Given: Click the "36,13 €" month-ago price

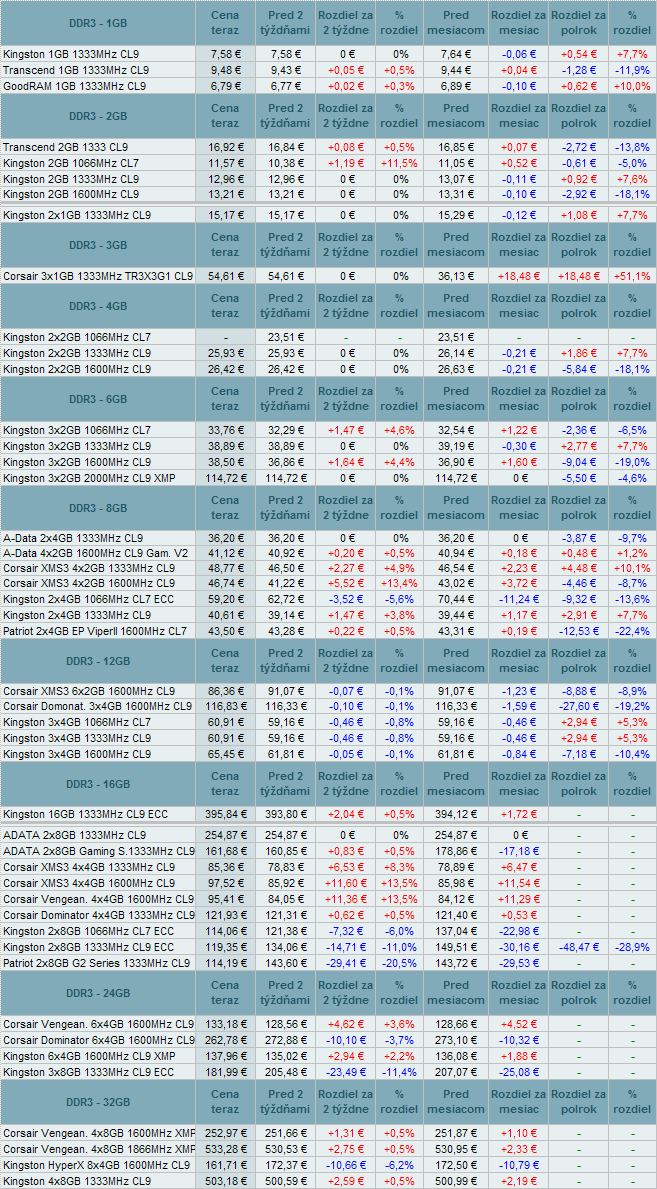Looking at the screenshot, I should point(455,277).
